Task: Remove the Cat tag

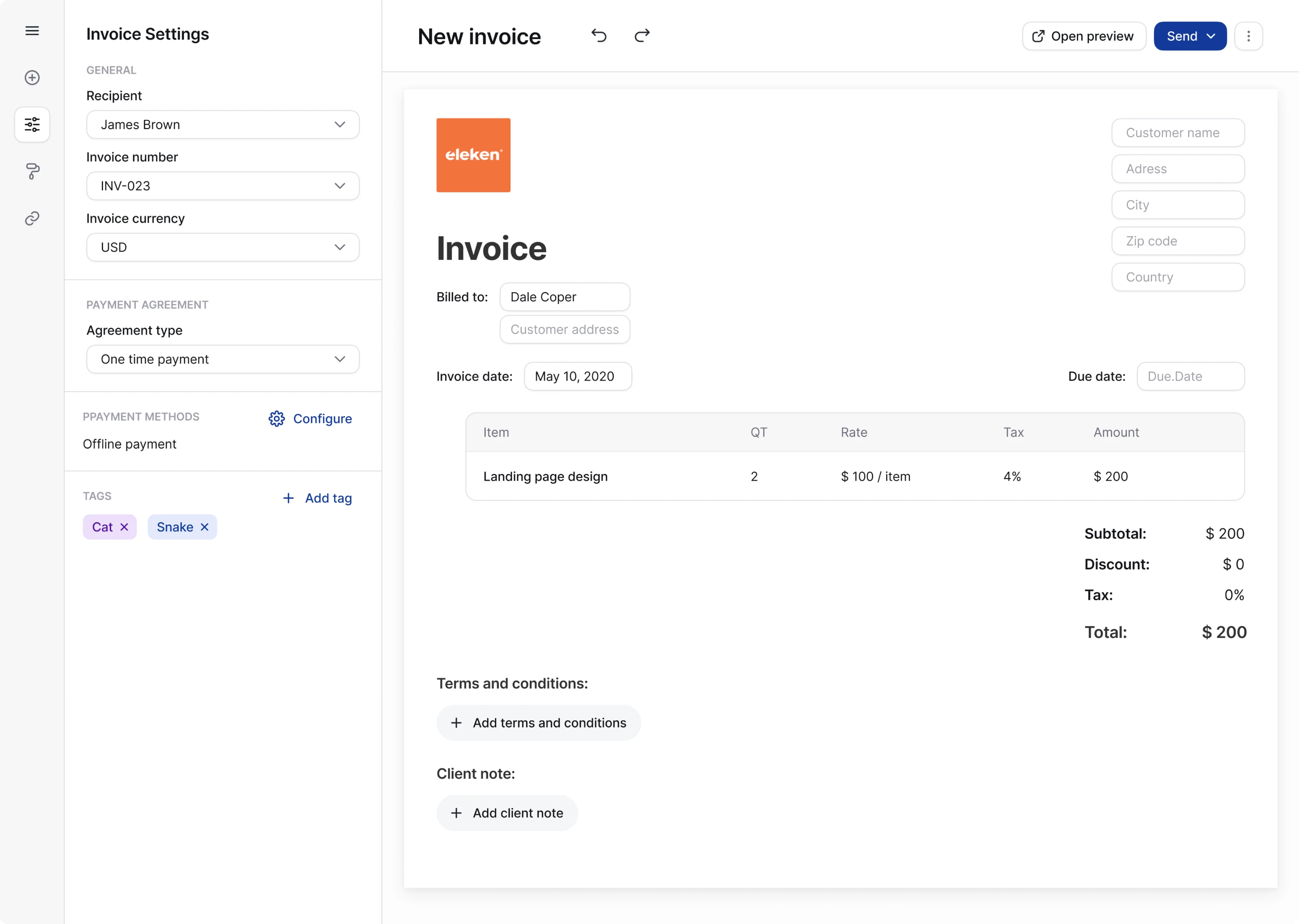Action: 124,527
